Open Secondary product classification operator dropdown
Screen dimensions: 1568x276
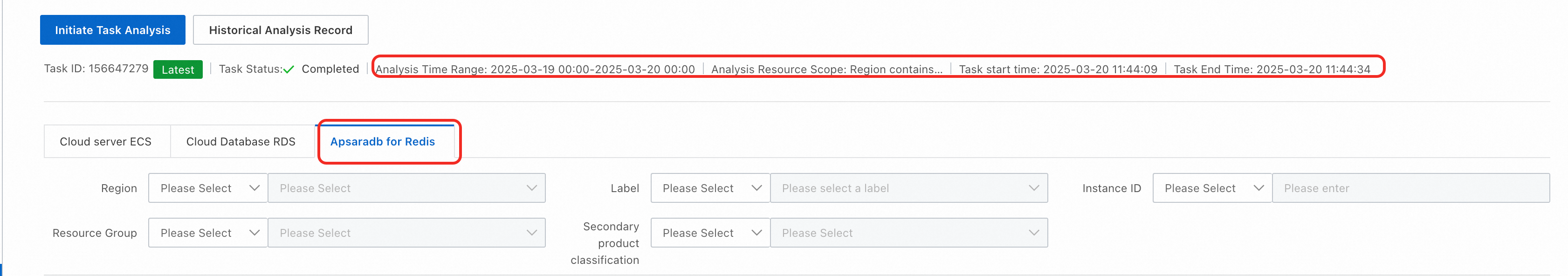coord(710,233)
